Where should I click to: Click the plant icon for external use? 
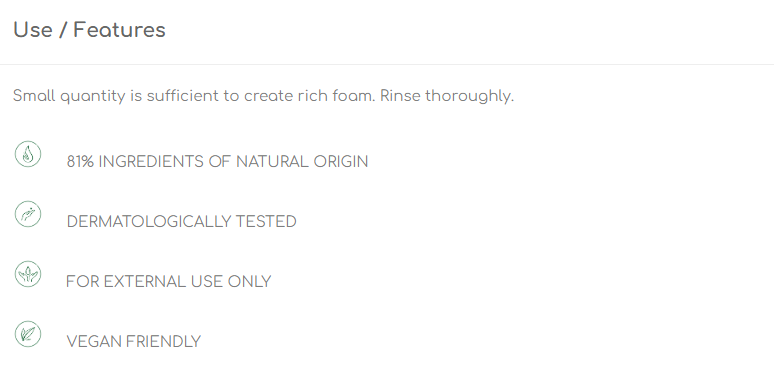[x=28, y=274]
